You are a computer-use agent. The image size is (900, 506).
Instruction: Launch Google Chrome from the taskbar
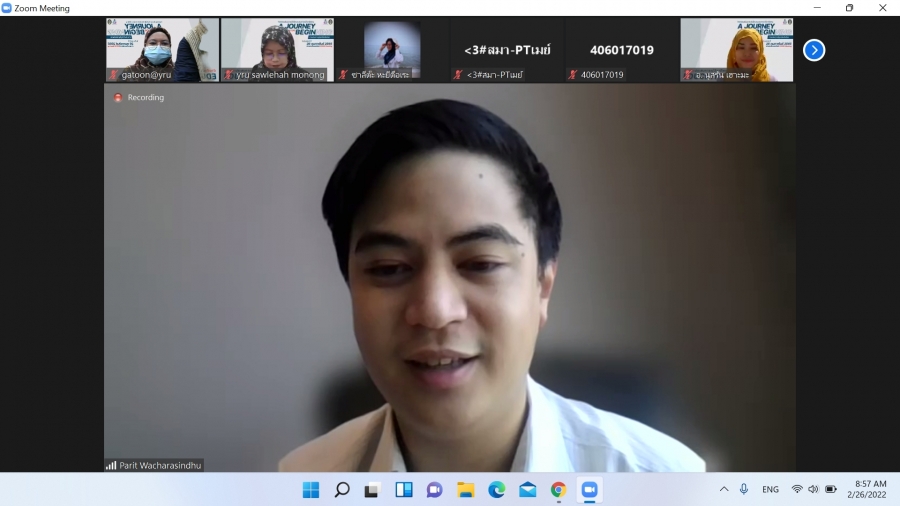click(558, 490)
